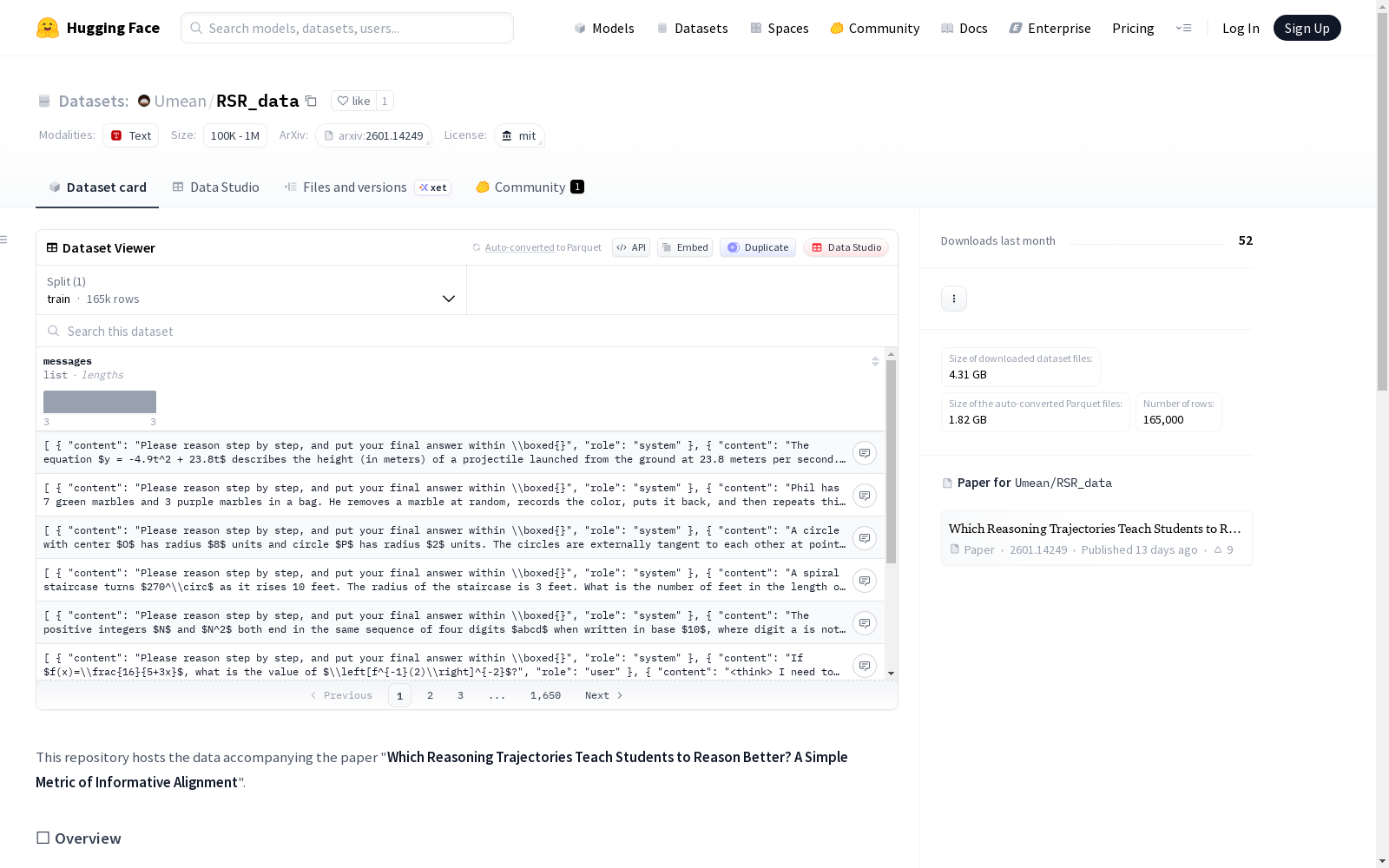Screen dimensions: 1389x868
Task: Go to Models in top navigation
Action: point(604,28)
